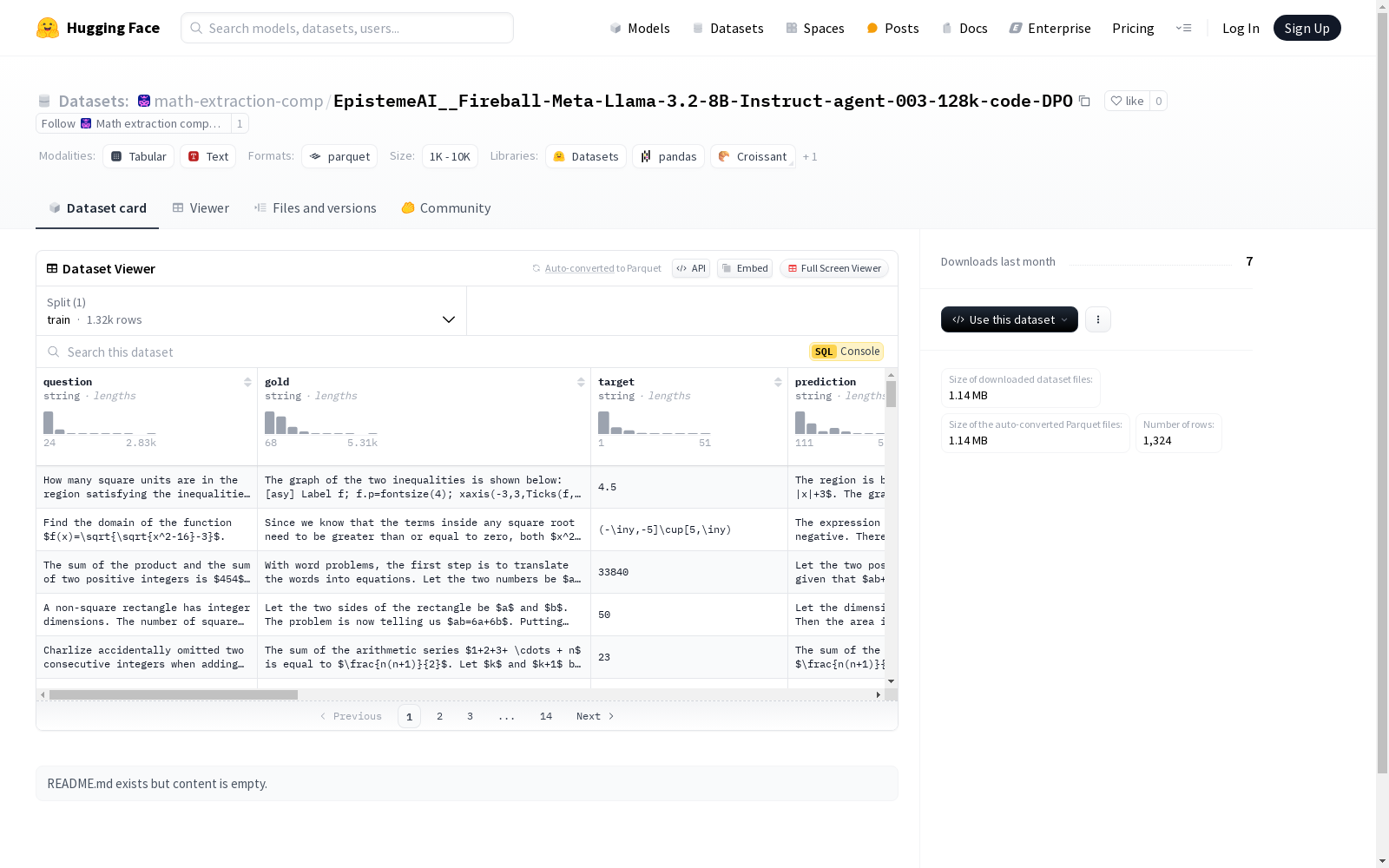Open Files and versions tab
This screenshot has width=1389, height=868.
pyautogui.click(x=315, y=208)
